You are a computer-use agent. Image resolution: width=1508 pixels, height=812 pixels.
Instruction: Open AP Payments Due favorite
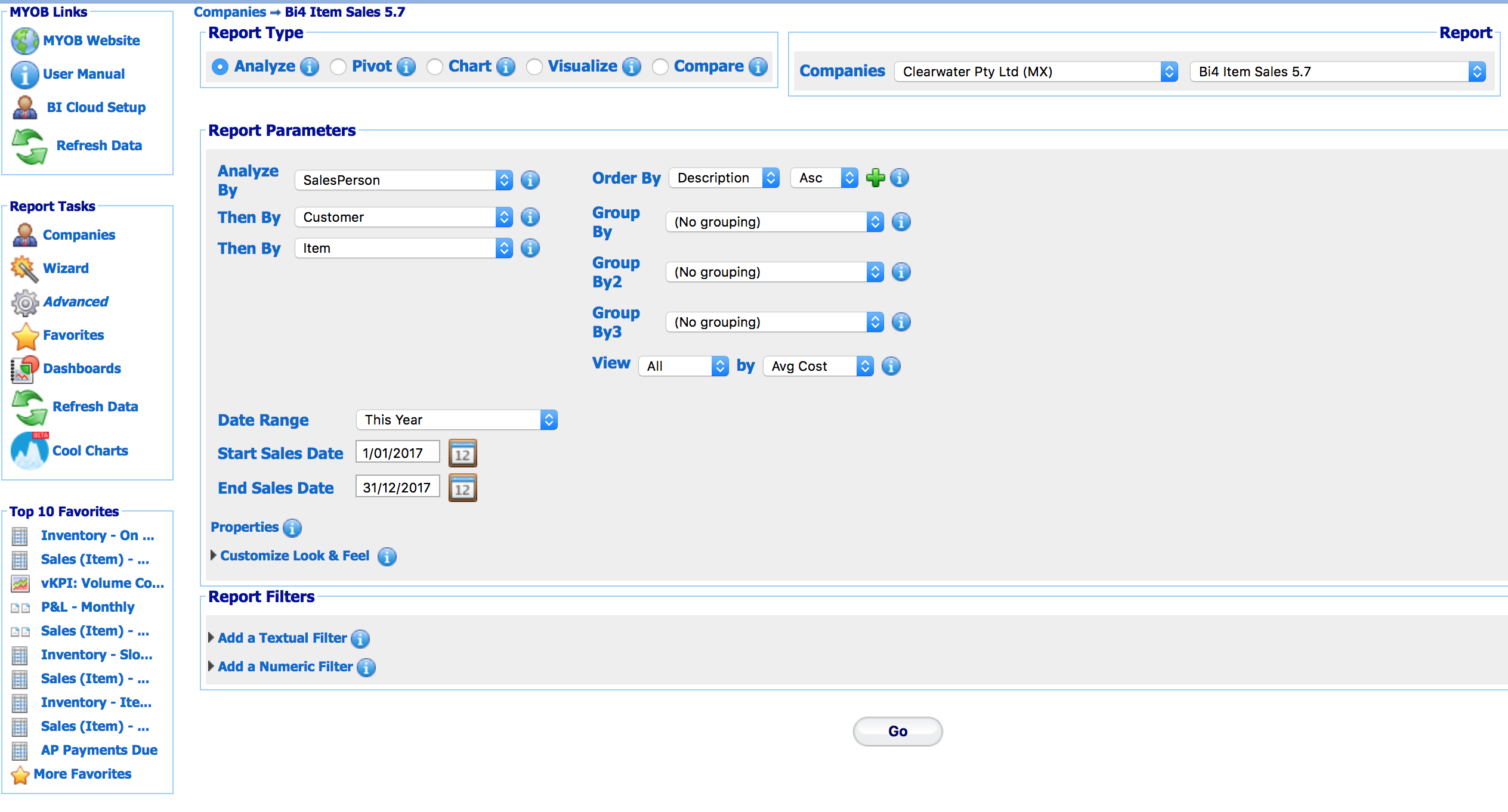[99, 750]
